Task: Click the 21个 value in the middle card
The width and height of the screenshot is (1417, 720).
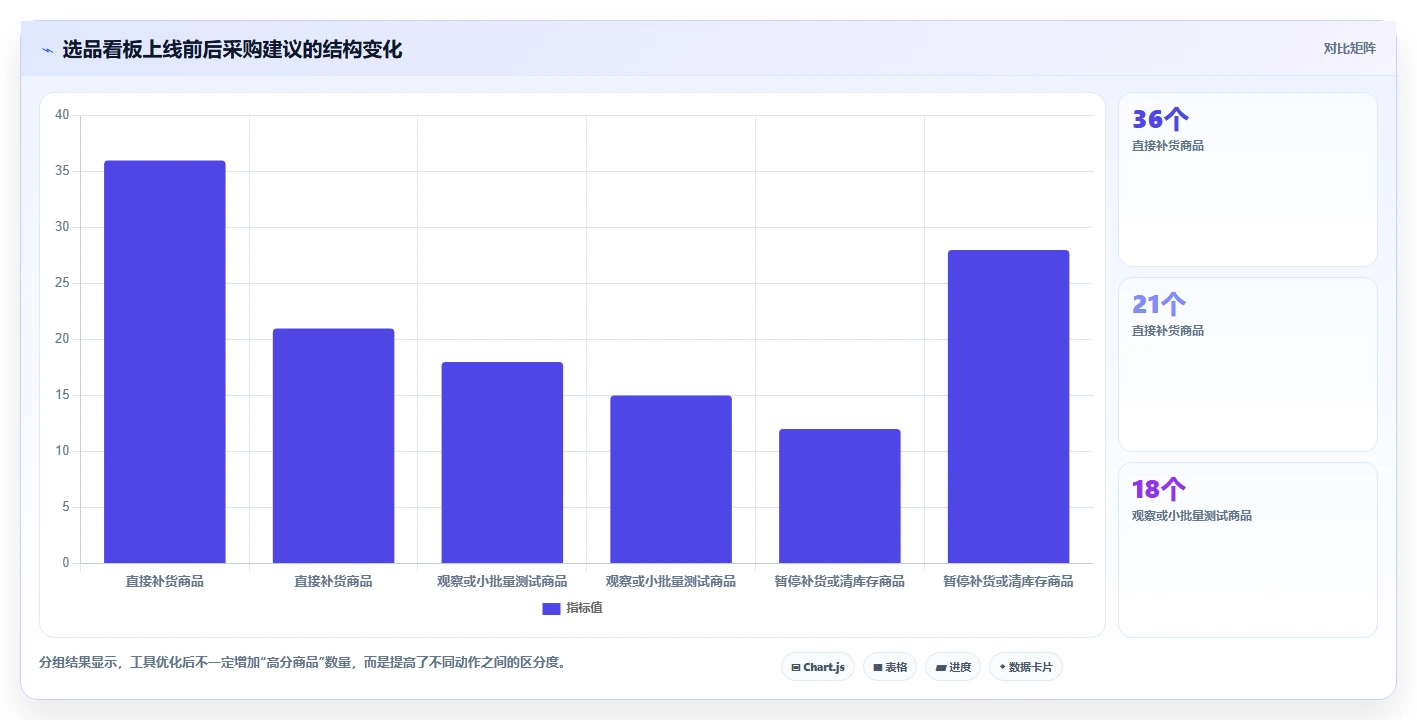Action: 1160,305
